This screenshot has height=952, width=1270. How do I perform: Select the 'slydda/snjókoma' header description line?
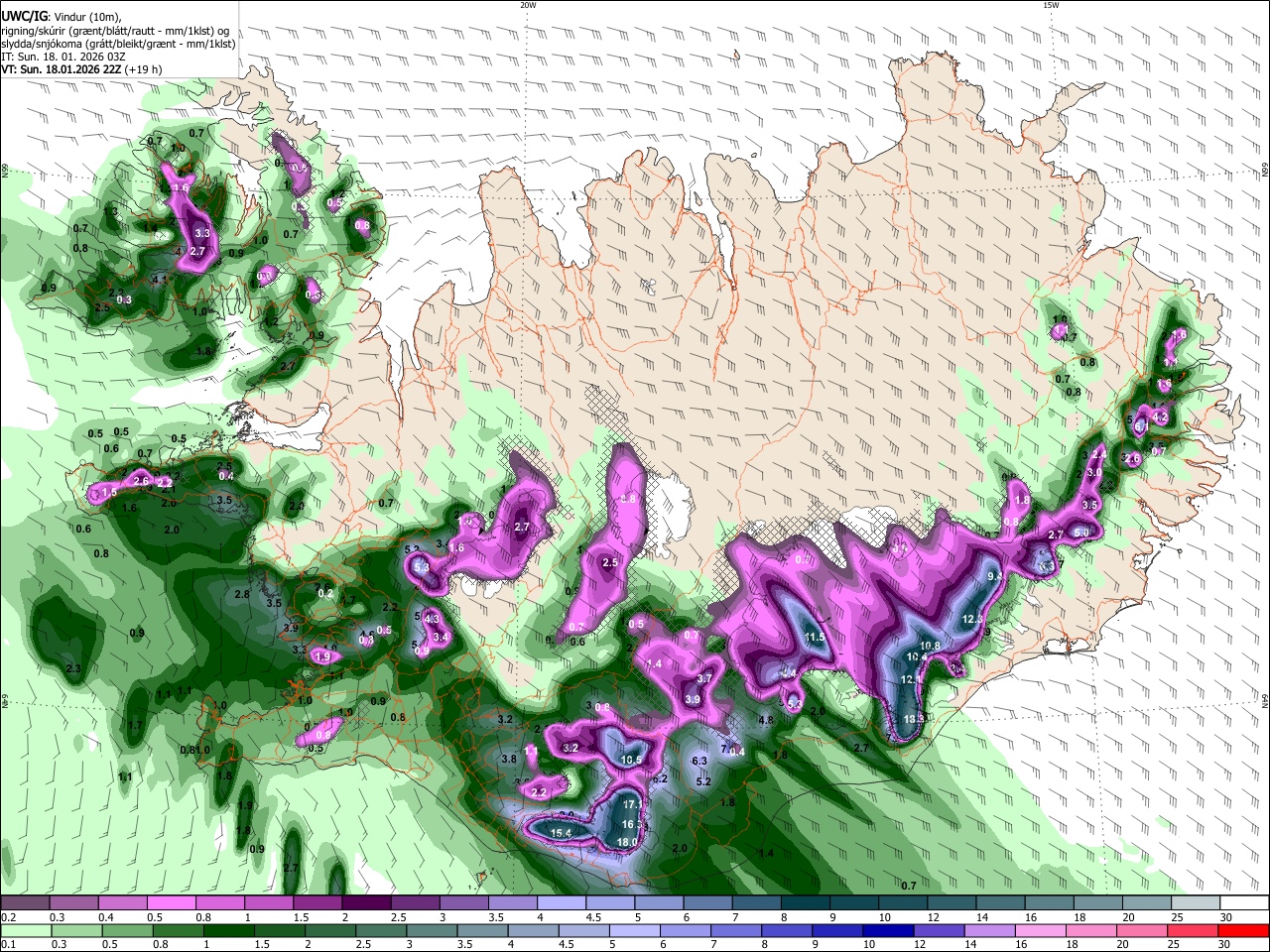click(118, 43)
